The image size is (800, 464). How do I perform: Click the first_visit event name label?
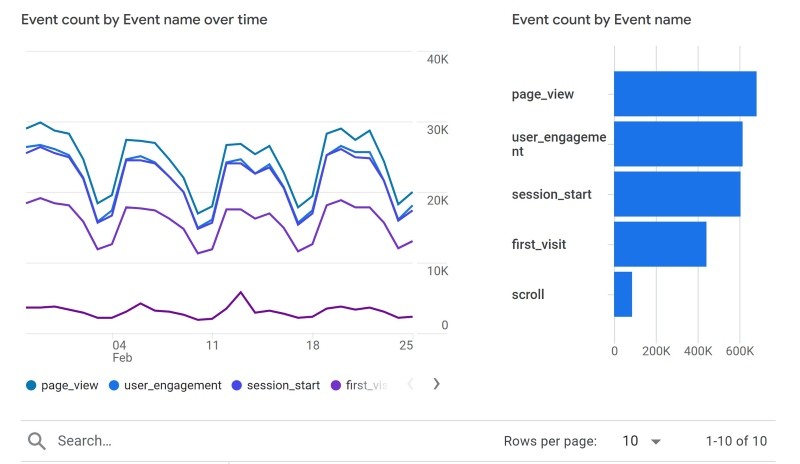tap(539, 244)
